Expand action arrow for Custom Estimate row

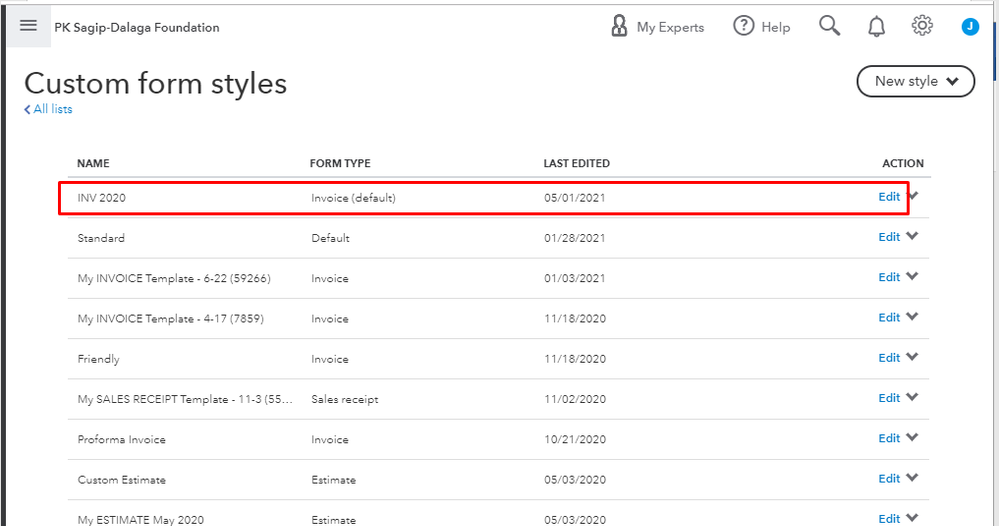click(x=912, y=478)
